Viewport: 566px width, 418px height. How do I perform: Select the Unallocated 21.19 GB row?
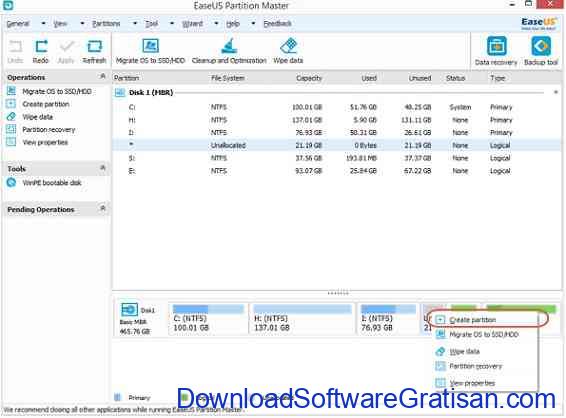pos(336,145)
